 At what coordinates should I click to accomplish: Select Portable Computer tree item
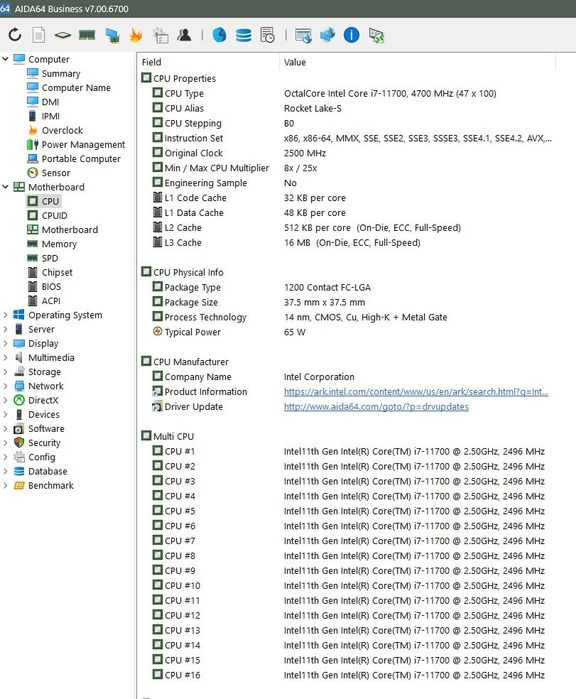(74, 159)
